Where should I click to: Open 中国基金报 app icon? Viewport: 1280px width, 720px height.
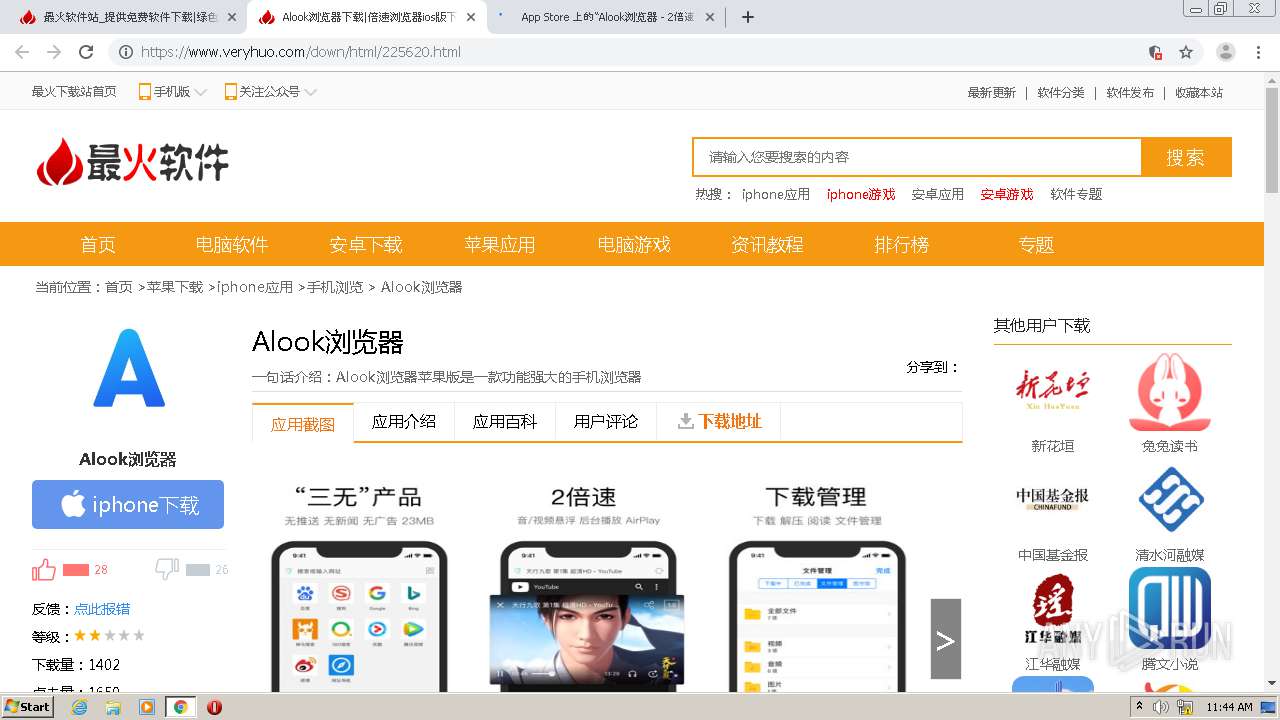(x=1052, y=498)
